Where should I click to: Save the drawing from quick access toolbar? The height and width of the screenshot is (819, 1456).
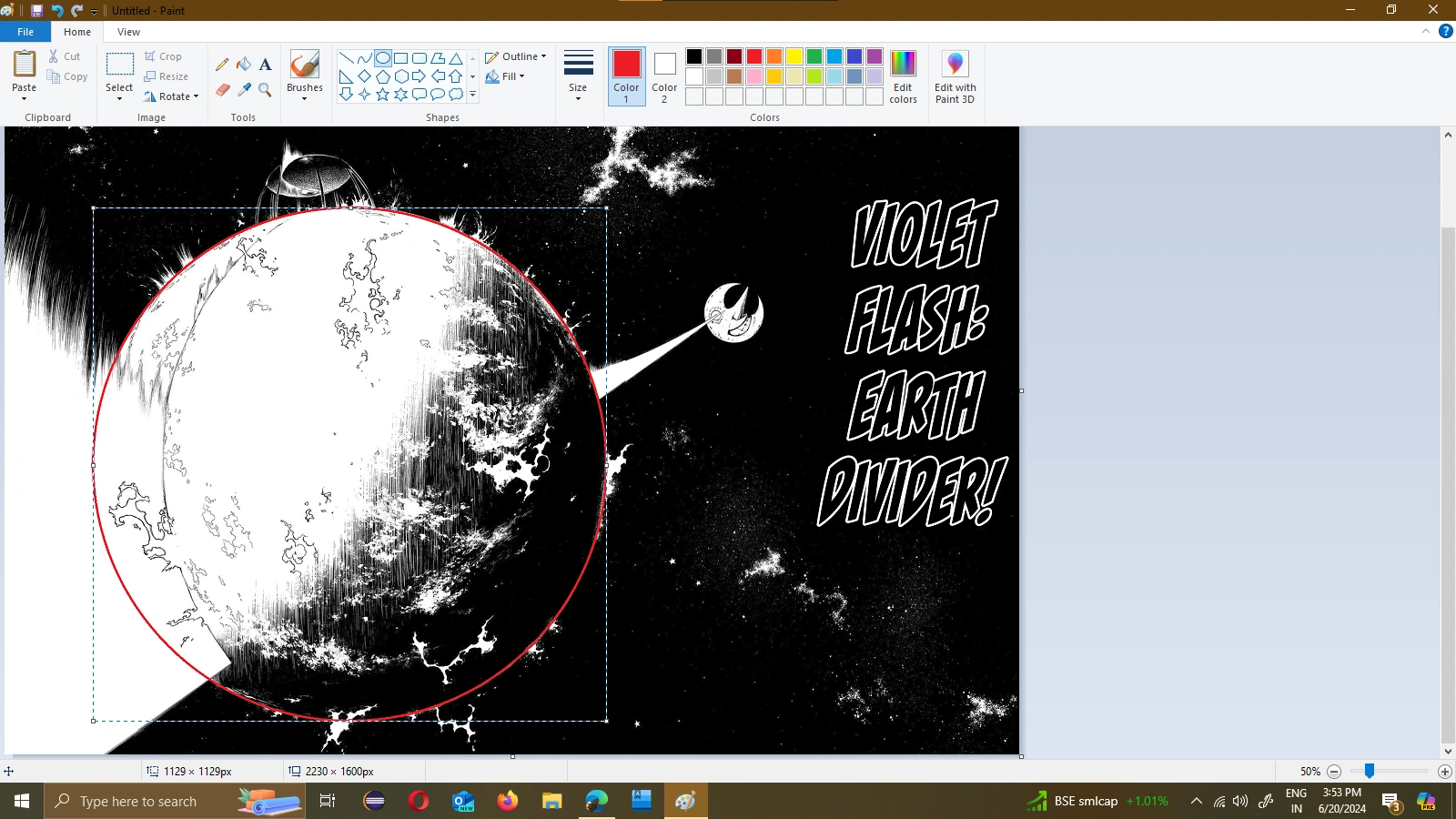tap(36, 11)
